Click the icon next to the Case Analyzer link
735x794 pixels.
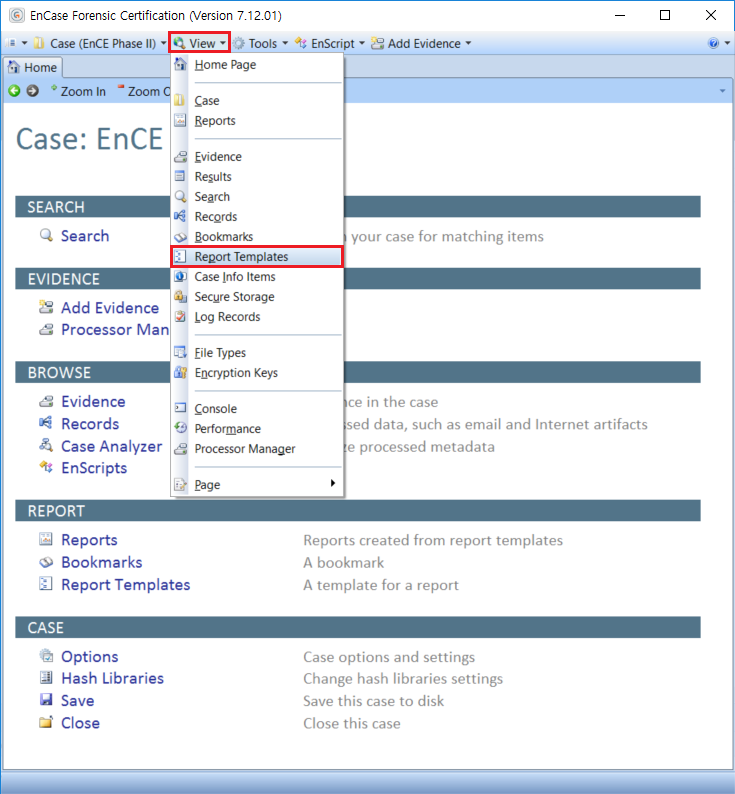(46, 446)
